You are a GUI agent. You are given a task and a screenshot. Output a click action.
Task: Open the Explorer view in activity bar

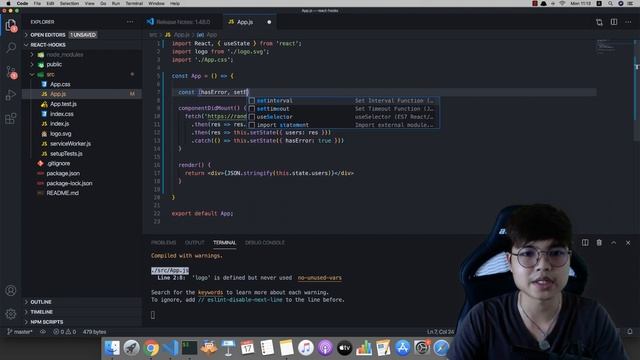[x=11, y=25]
